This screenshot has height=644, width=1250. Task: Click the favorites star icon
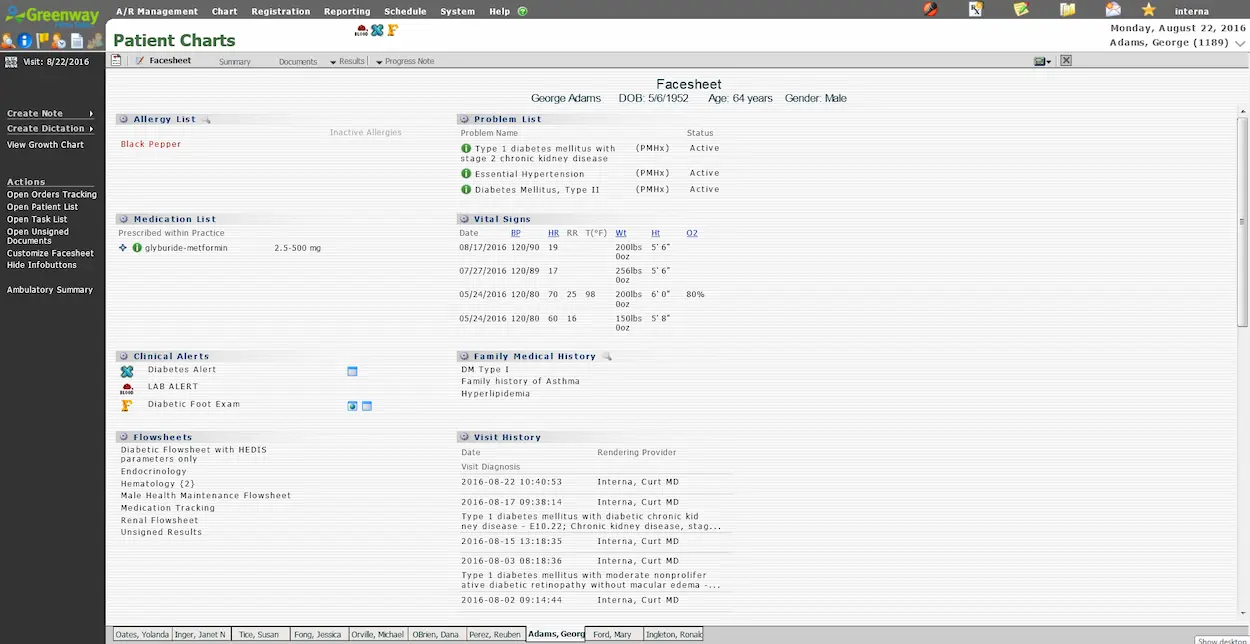tap(1148, 10)
